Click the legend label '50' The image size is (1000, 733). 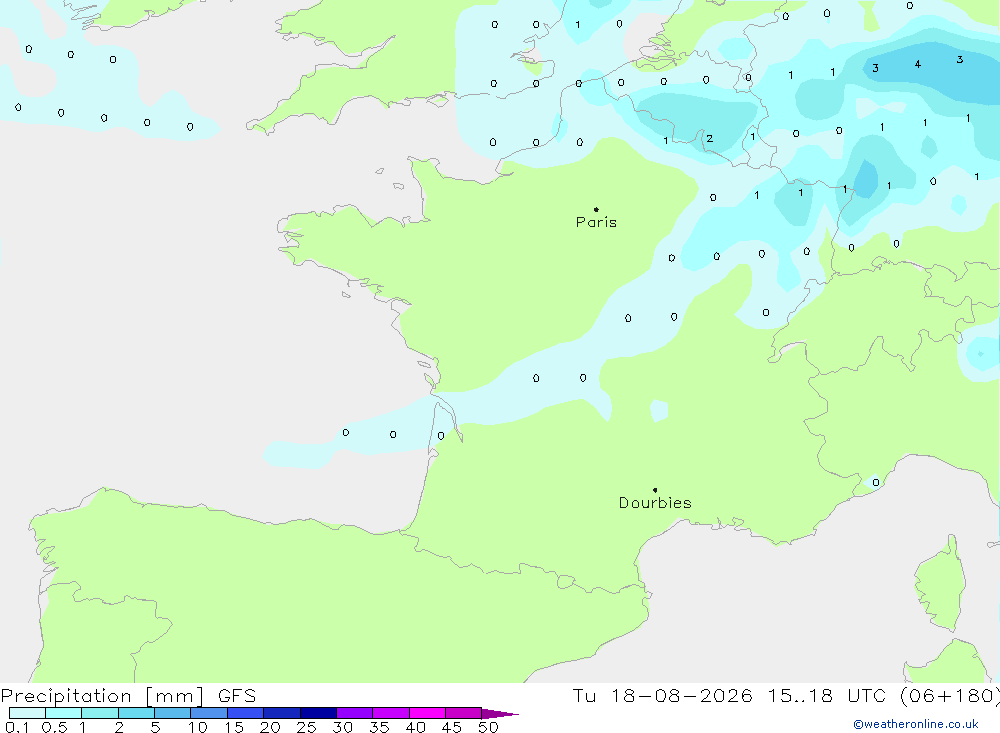(488, 727)
